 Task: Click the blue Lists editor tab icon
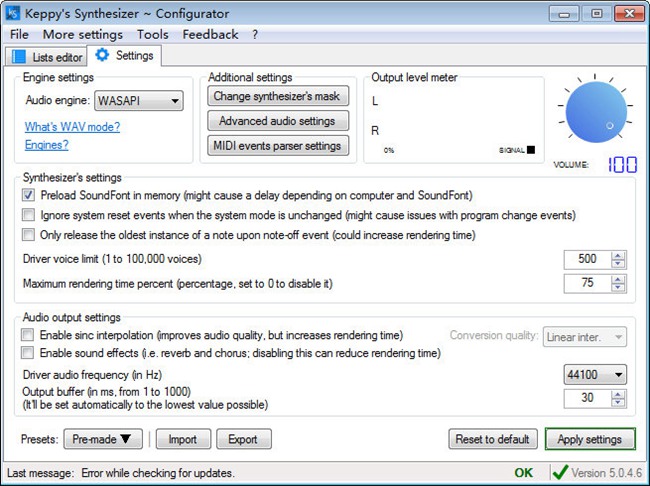pyautogui.click(x=19, y=57)
